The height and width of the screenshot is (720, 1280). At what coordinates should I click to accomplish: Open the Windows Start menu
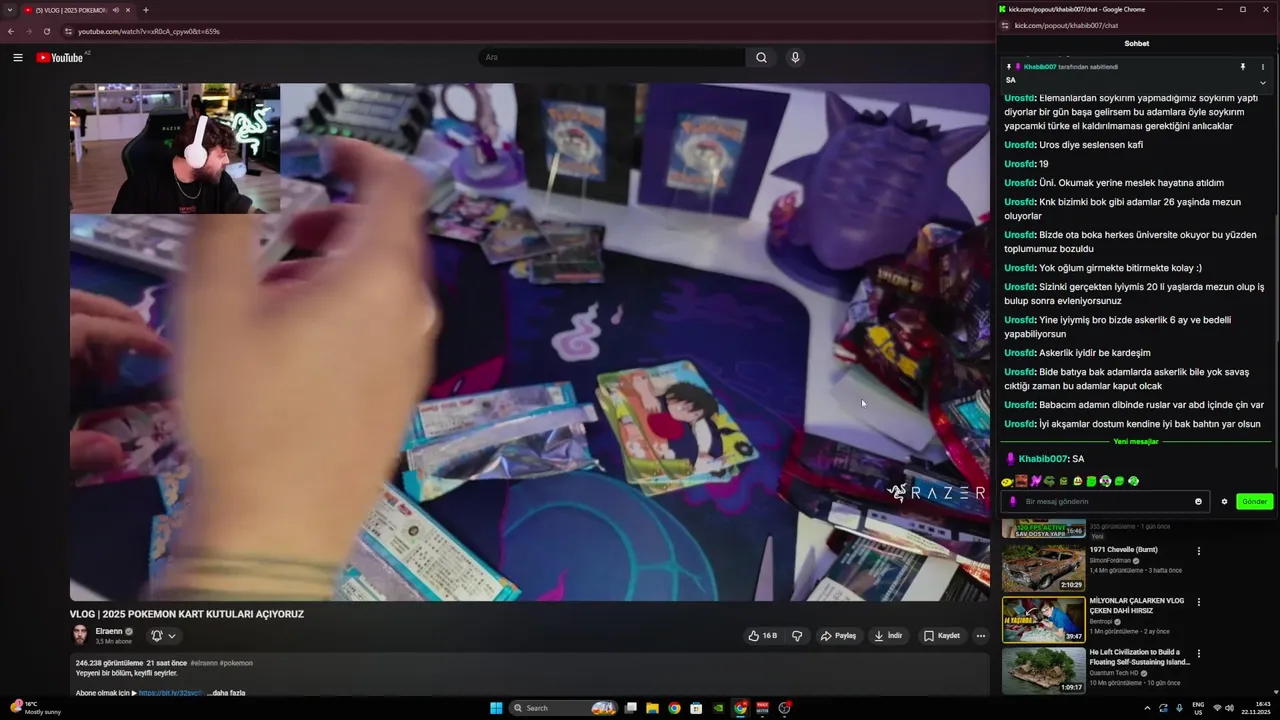pos(496,708)
